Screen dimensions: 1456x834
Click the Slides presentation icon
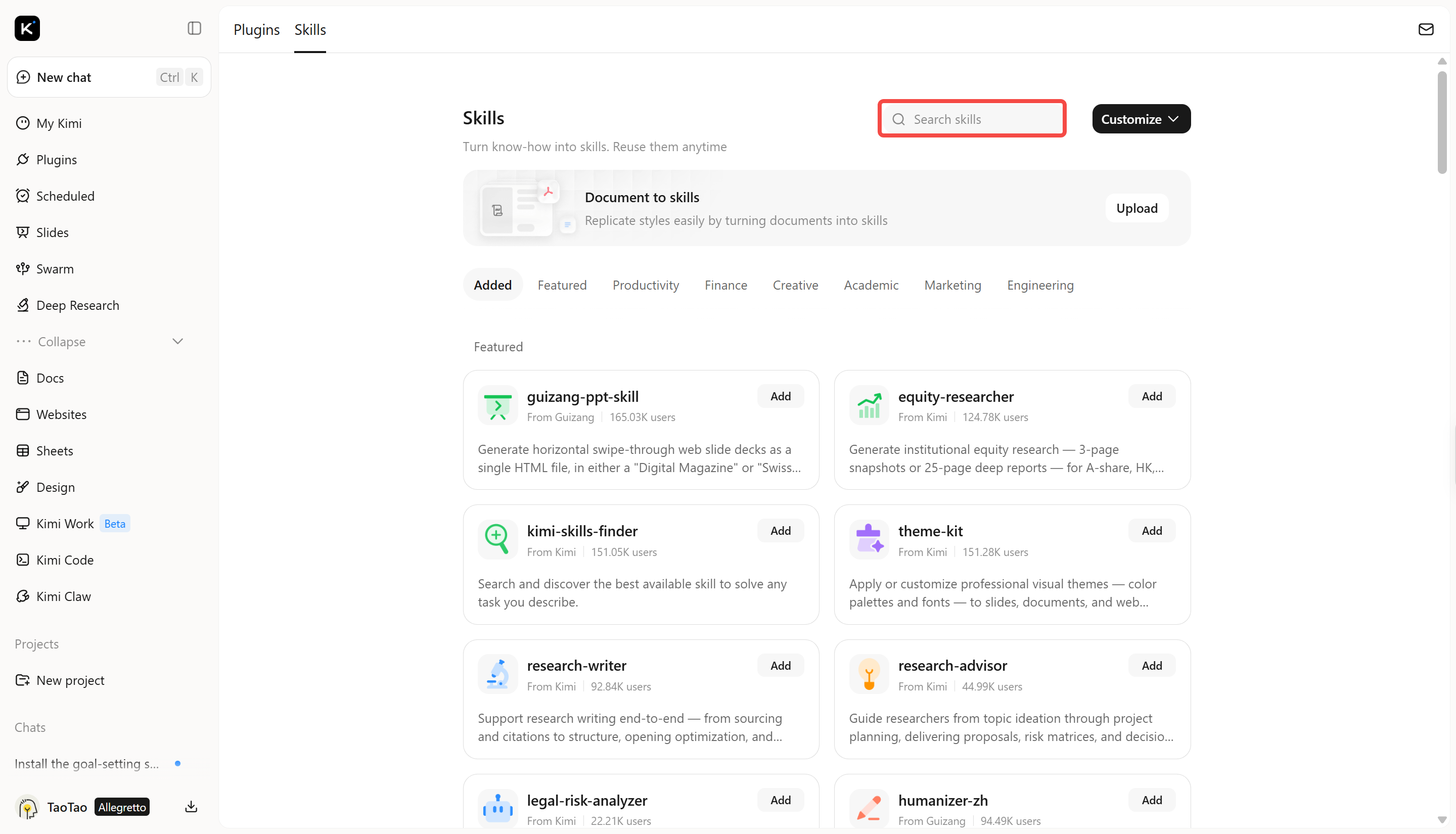(x=23, y=232)
